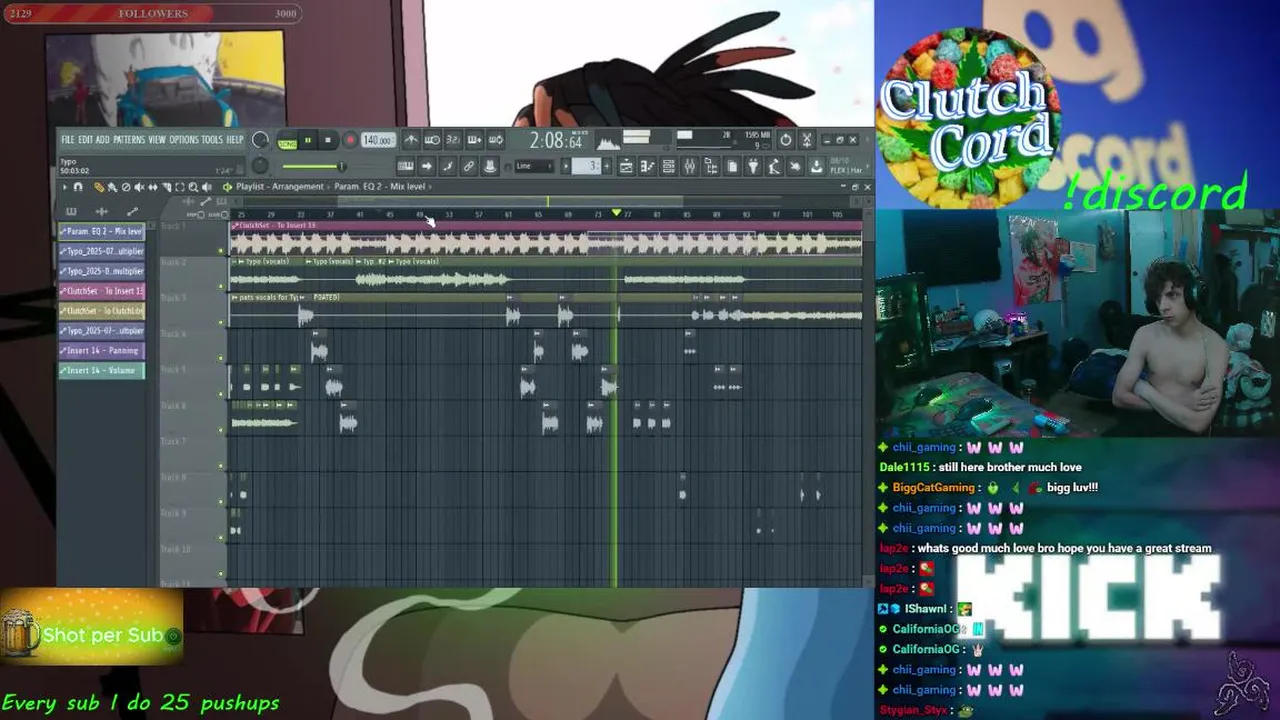This screenshot has width=1280, height=720.
Task: Open the Channel rack view icon
Action: point(669,166)
